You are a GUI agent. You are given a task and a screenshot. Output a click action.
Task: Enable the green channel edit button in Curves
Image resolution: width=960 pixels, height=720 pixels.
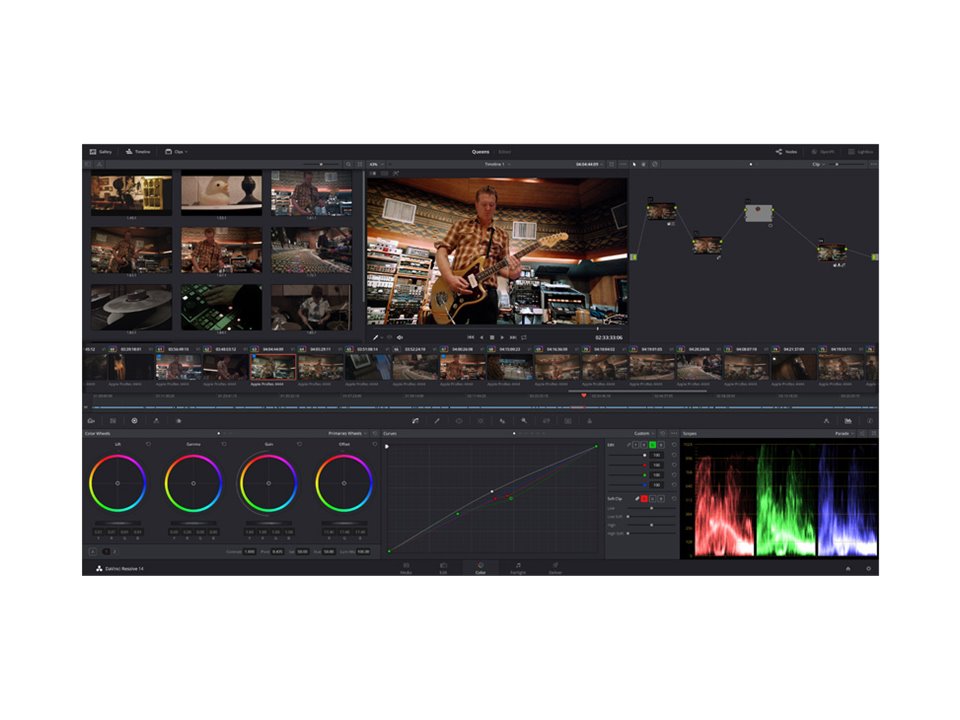point(652,444)
